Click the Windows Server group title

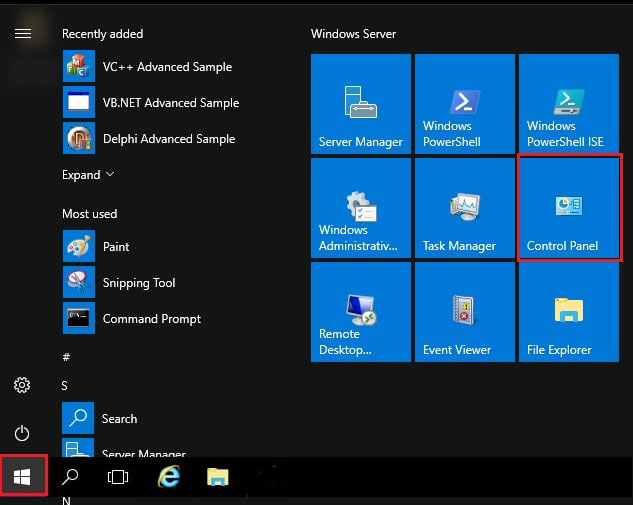(353, 34)
